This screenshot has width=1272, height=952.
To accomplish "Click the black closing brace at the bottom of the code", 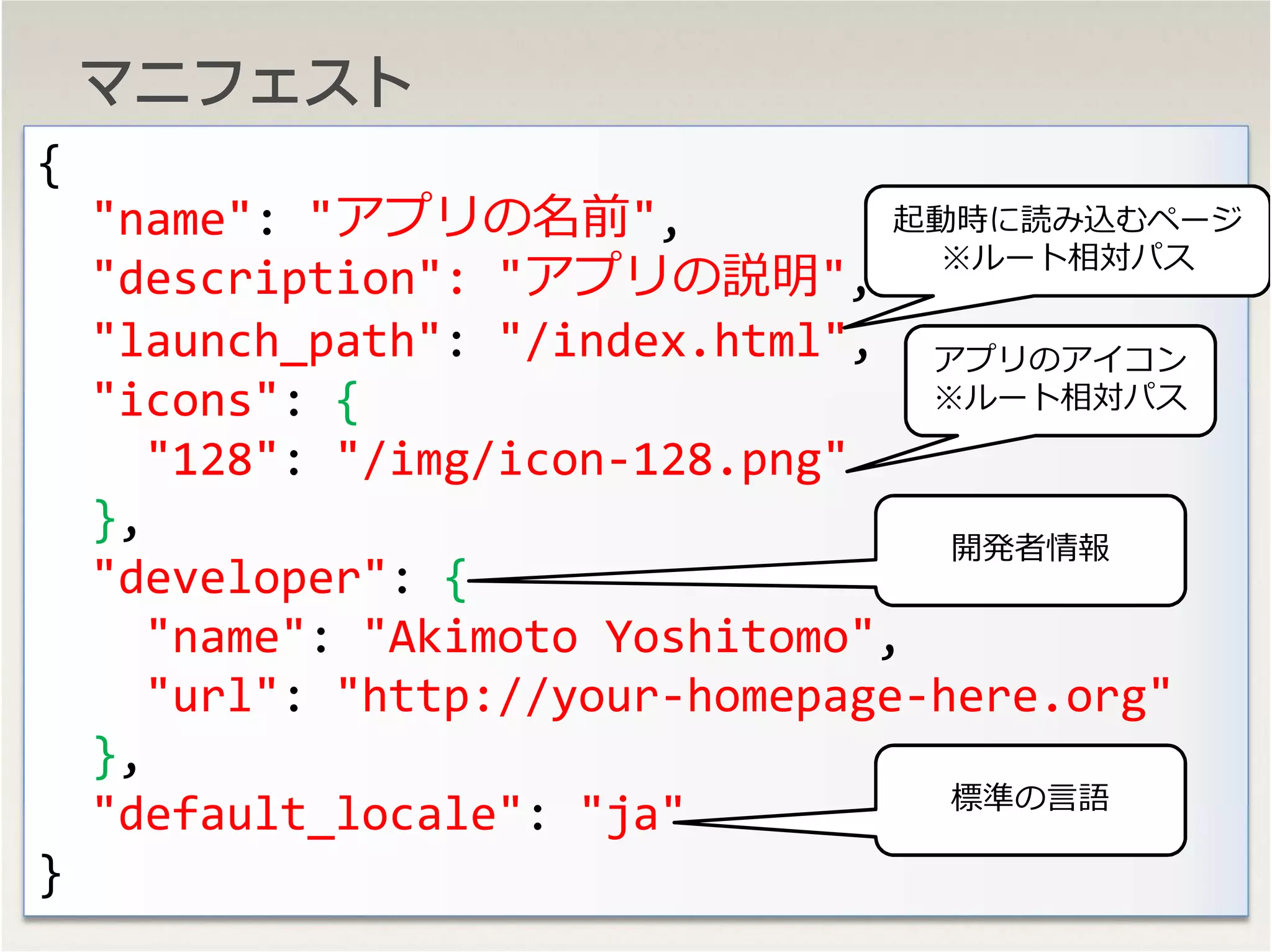I will pyautogui.click(x=50, y=875).
